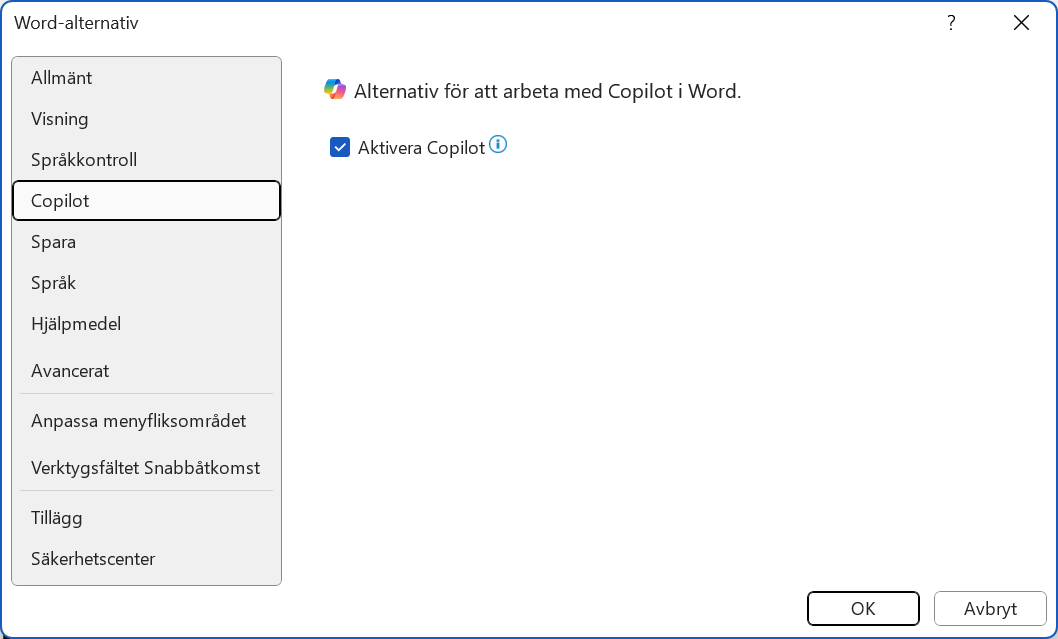
Task: Click the Aktivera Copilot label text
Action: [x=421, y=148]
